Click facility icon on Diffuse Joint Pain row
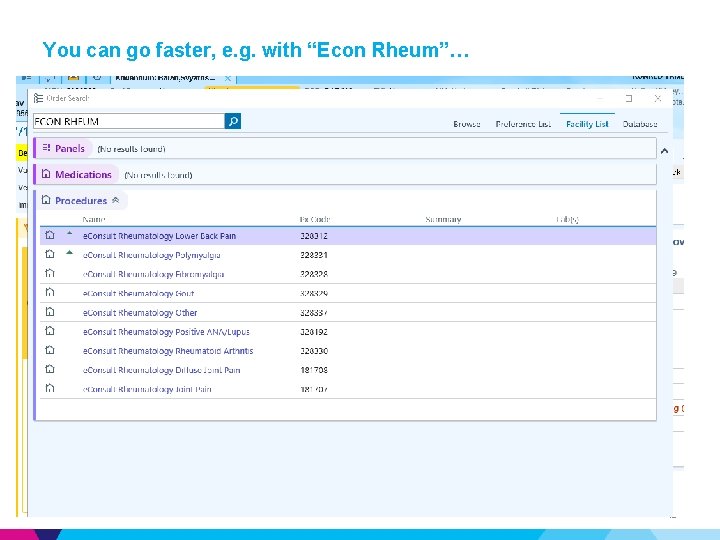Screen dimensions: 720x540 coord(50,369)
